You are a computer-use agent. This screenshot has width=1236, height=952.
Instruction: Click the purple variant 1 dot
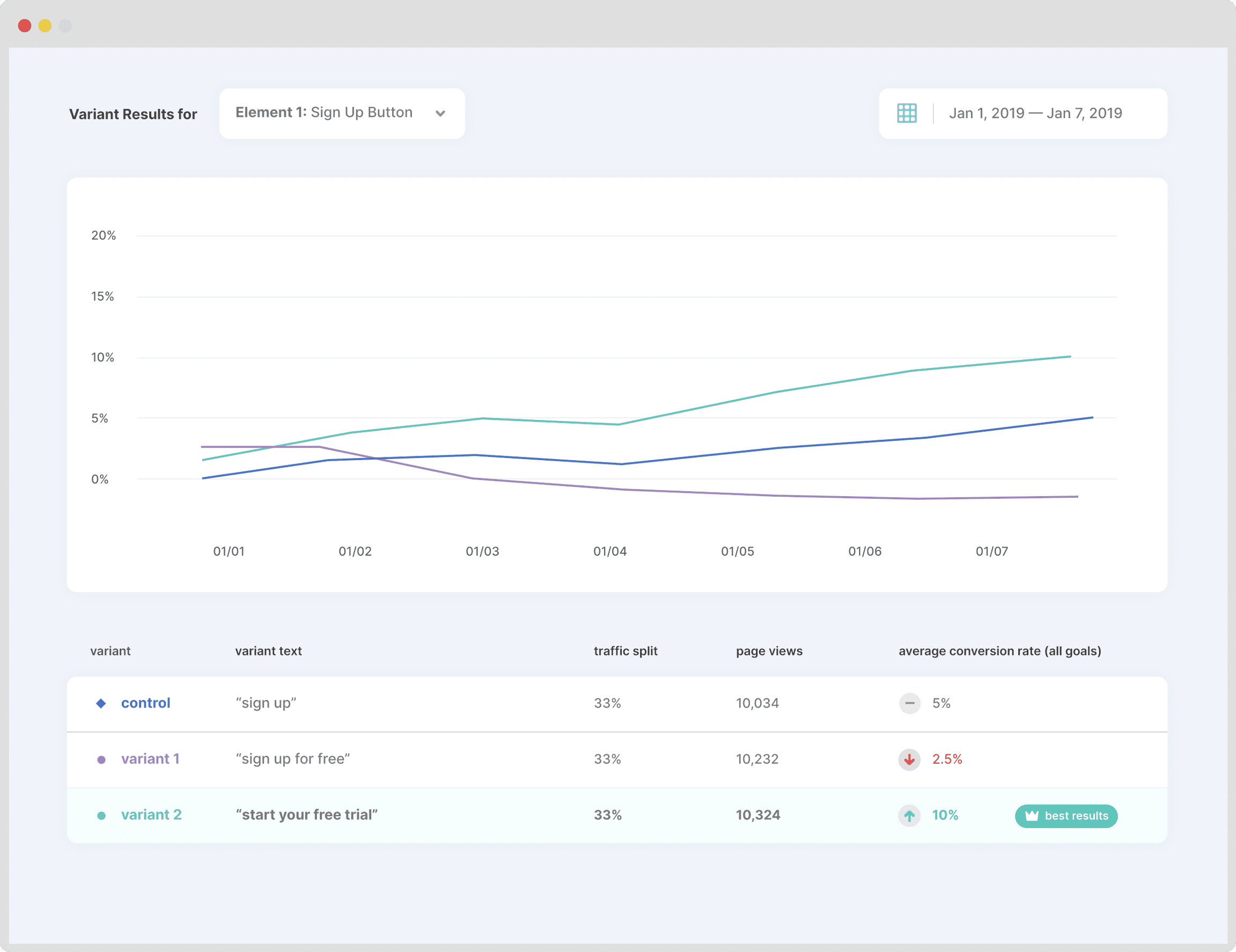click(101, 759)
